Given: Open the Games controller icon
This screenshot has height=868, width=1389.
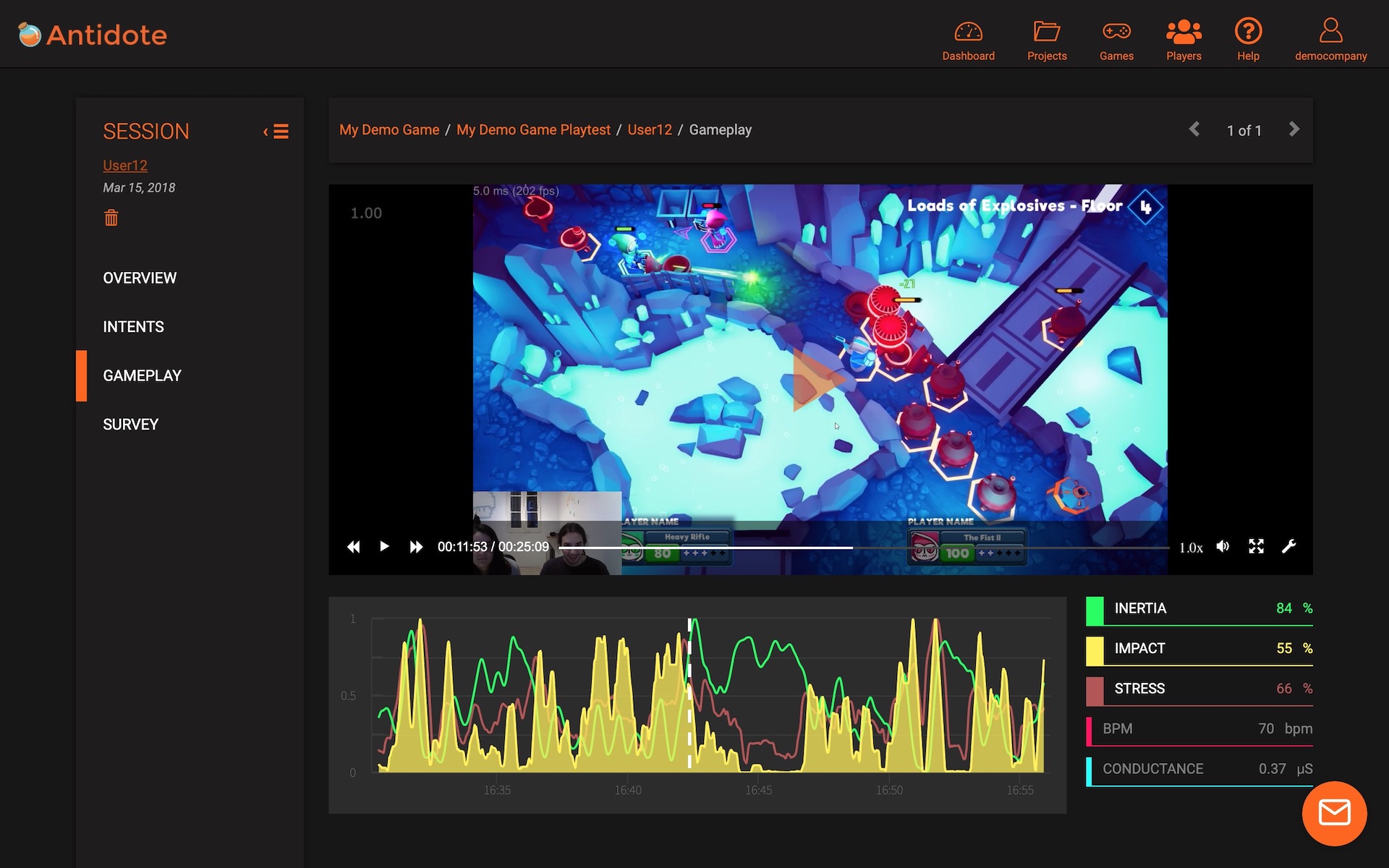Looking at the screenshot, I should 1116,31.
